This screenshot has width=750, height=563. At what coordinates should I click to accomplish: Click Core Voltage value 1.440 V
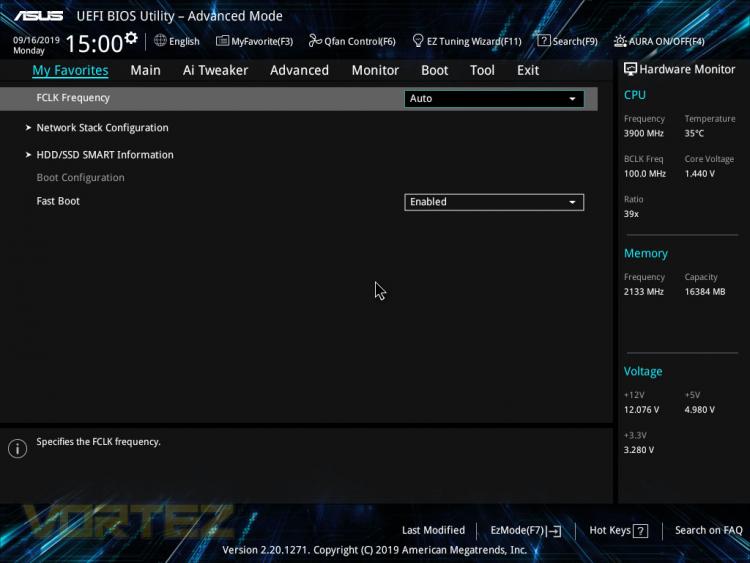(699, 174)
